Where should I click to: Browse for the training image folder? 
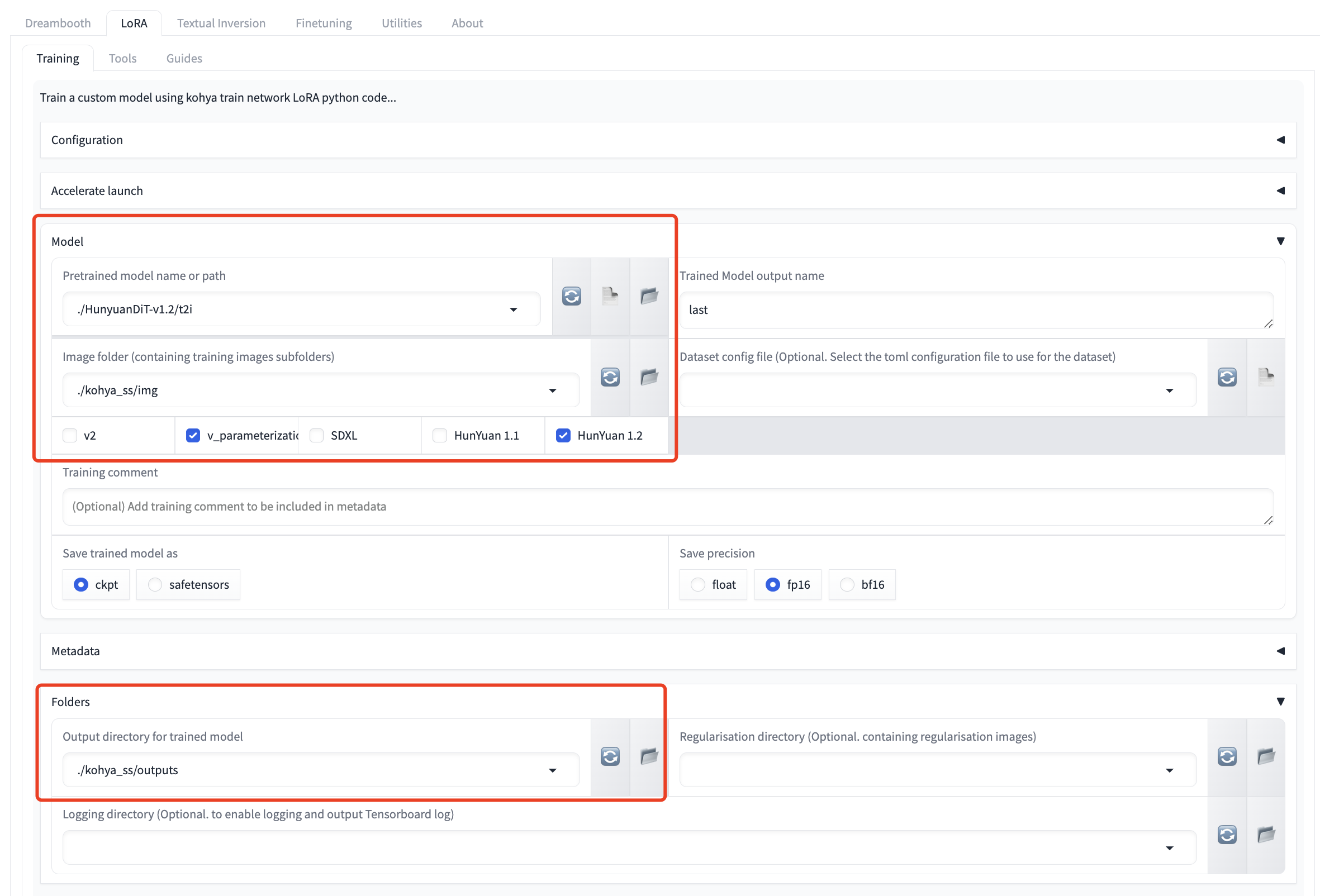coord(649,377)
